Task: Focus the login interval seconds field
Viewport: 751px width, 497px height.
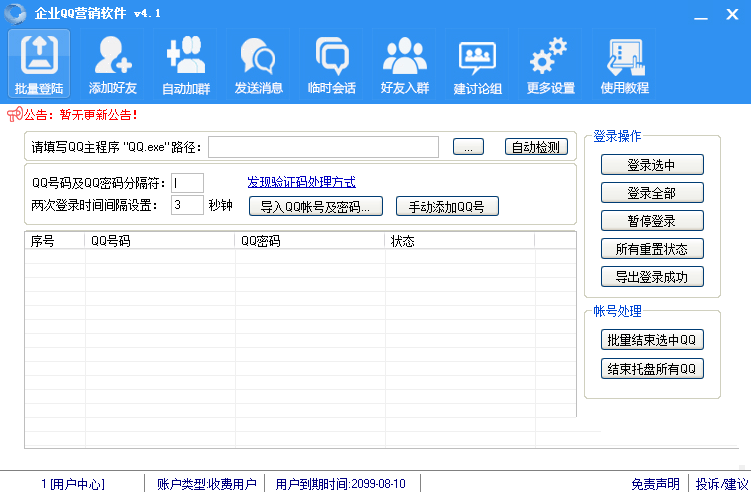Action: 187,205
